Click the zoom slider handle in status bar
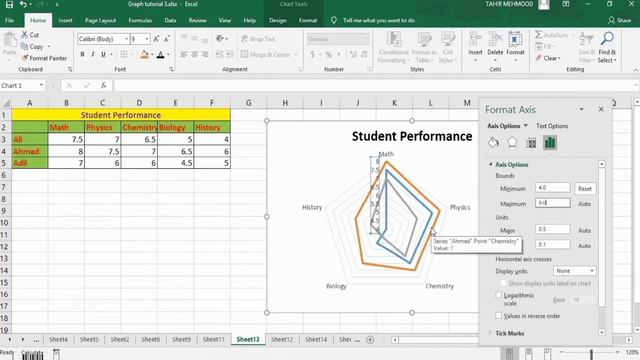This screenshot has width=640, height=360. (x=591, y=353)
